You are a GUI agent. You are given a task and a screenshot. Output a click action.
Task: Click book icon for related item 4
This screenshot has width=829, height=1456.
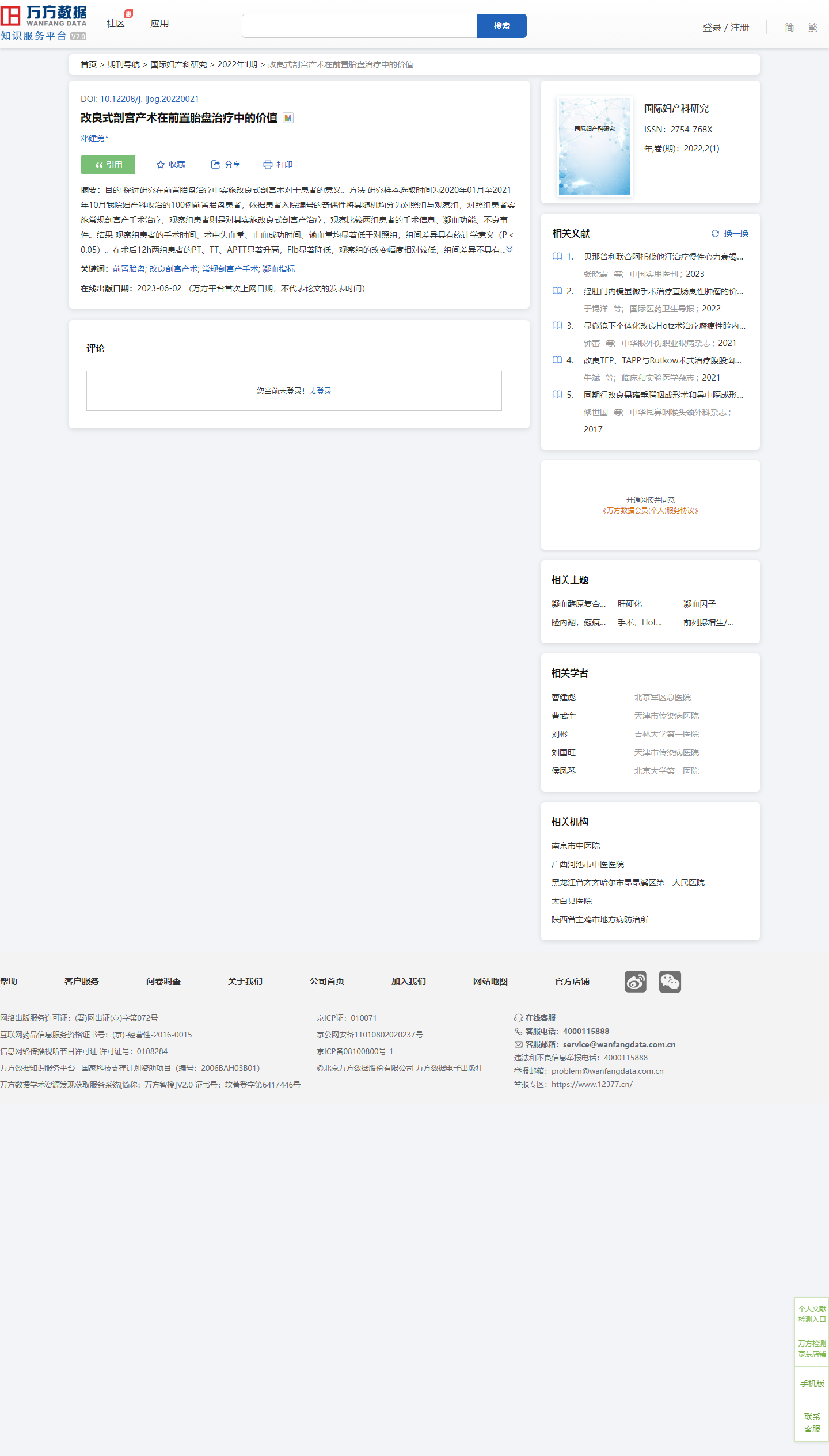tap(557, 360)
